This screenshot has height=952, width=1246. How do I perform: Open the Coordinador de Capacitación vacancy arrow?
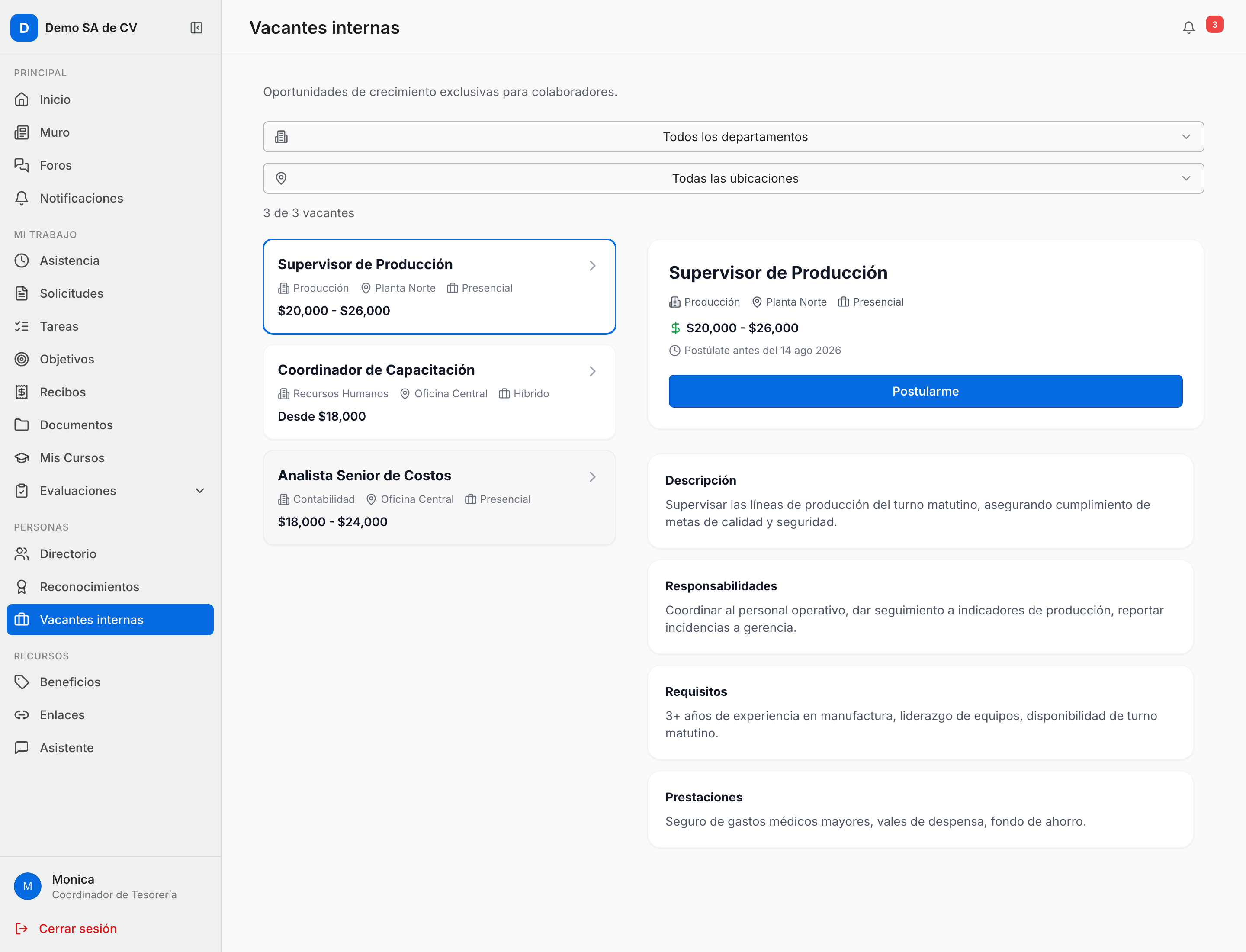click(x=592, y=371)
